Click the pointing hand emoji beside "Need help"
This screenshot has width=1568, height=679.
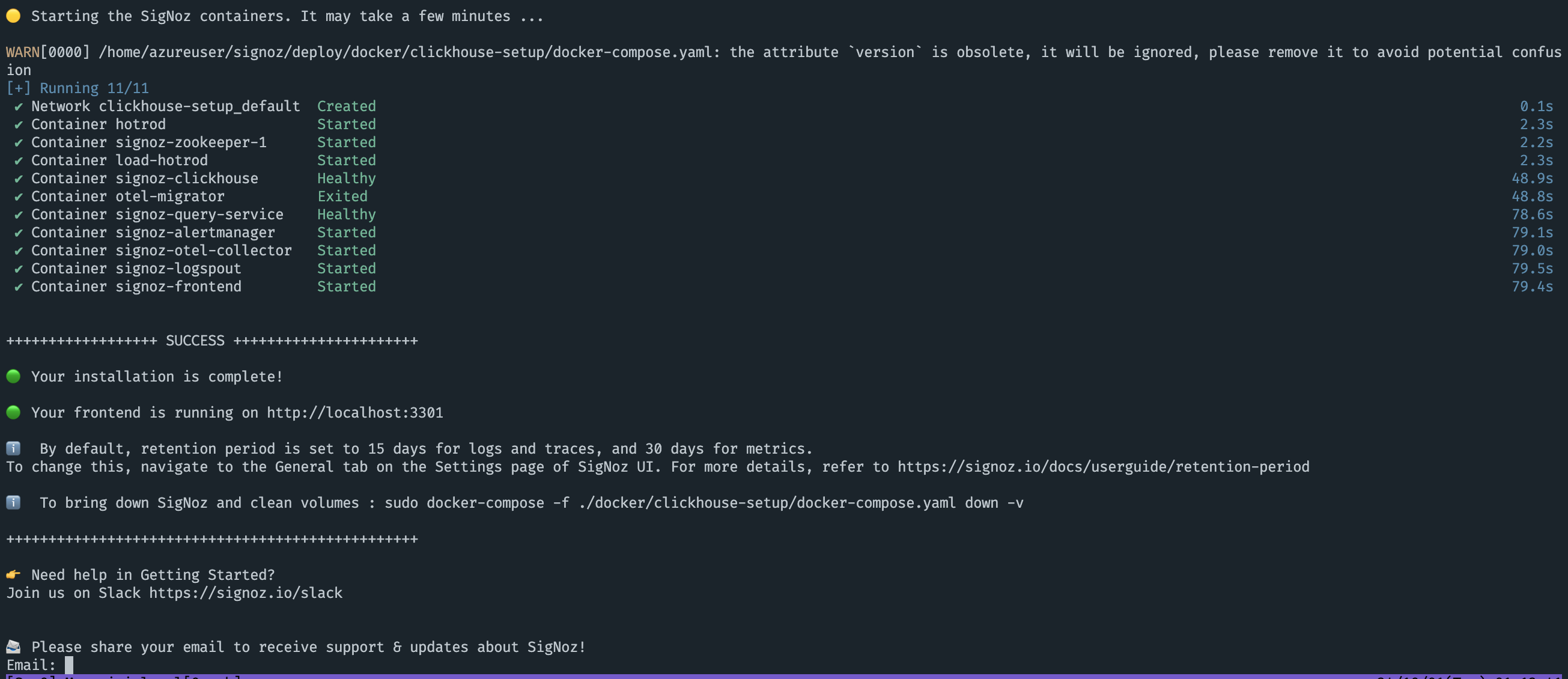coord(13,574)
